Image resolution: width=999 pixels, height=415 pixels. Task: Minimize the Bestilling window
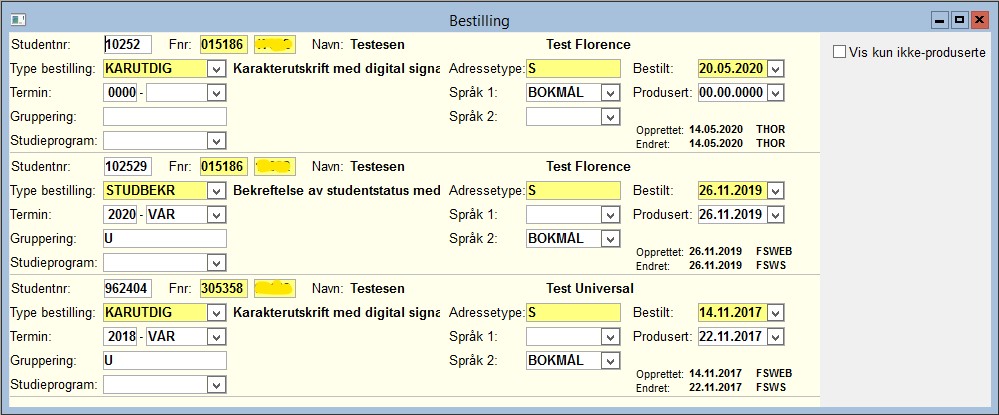coord(939,21)
